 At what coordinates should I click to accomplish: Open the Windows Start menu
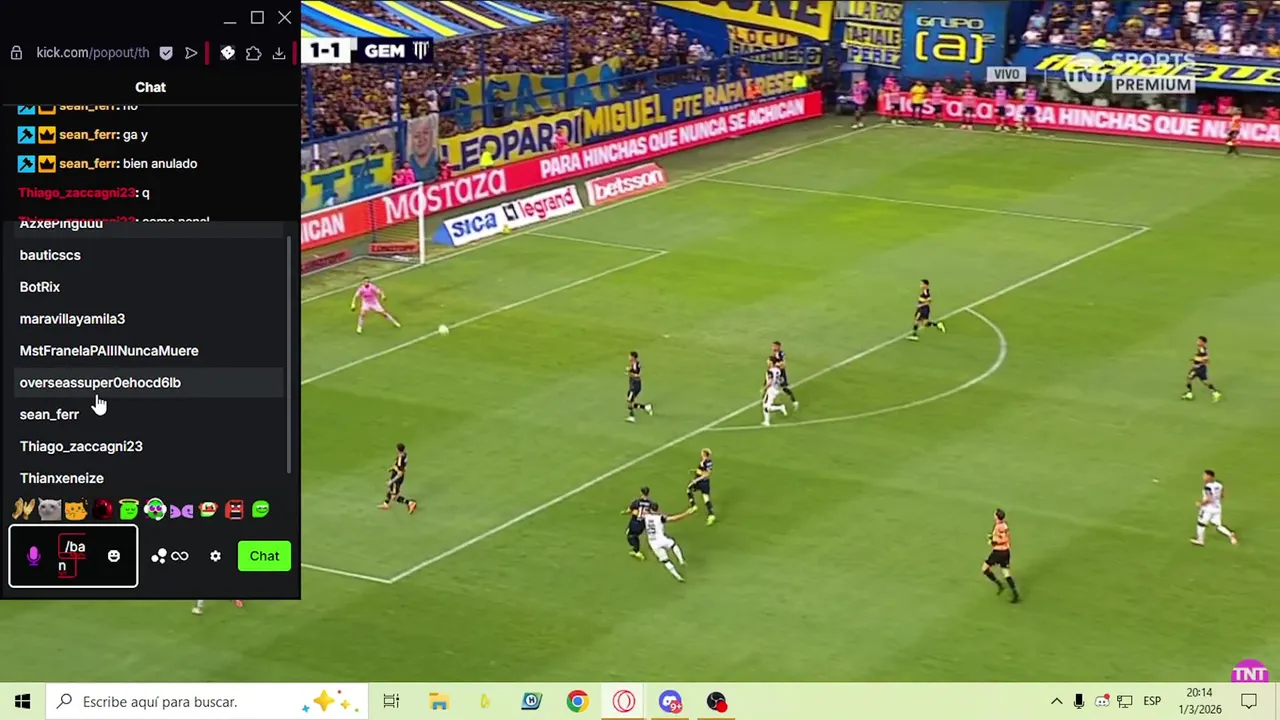point(23,702)
